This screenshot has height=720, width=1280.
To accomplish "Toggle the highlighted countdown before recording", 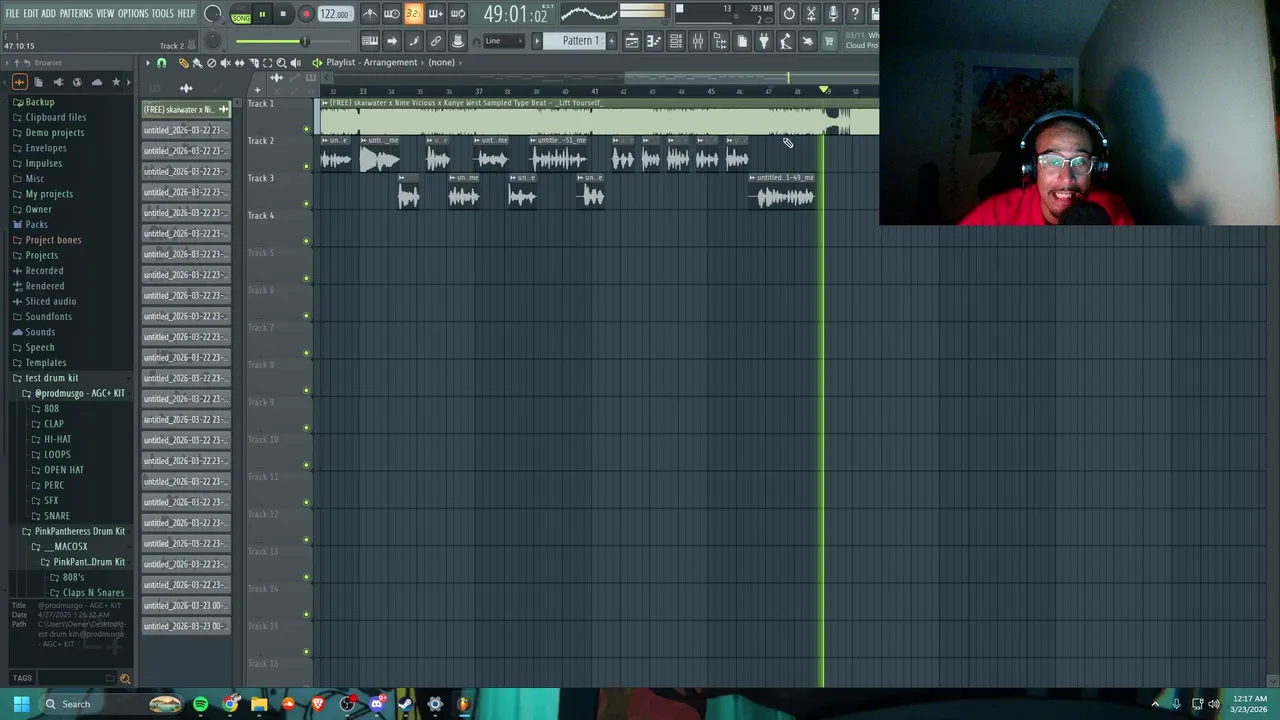I will click(x=413, y=14).
